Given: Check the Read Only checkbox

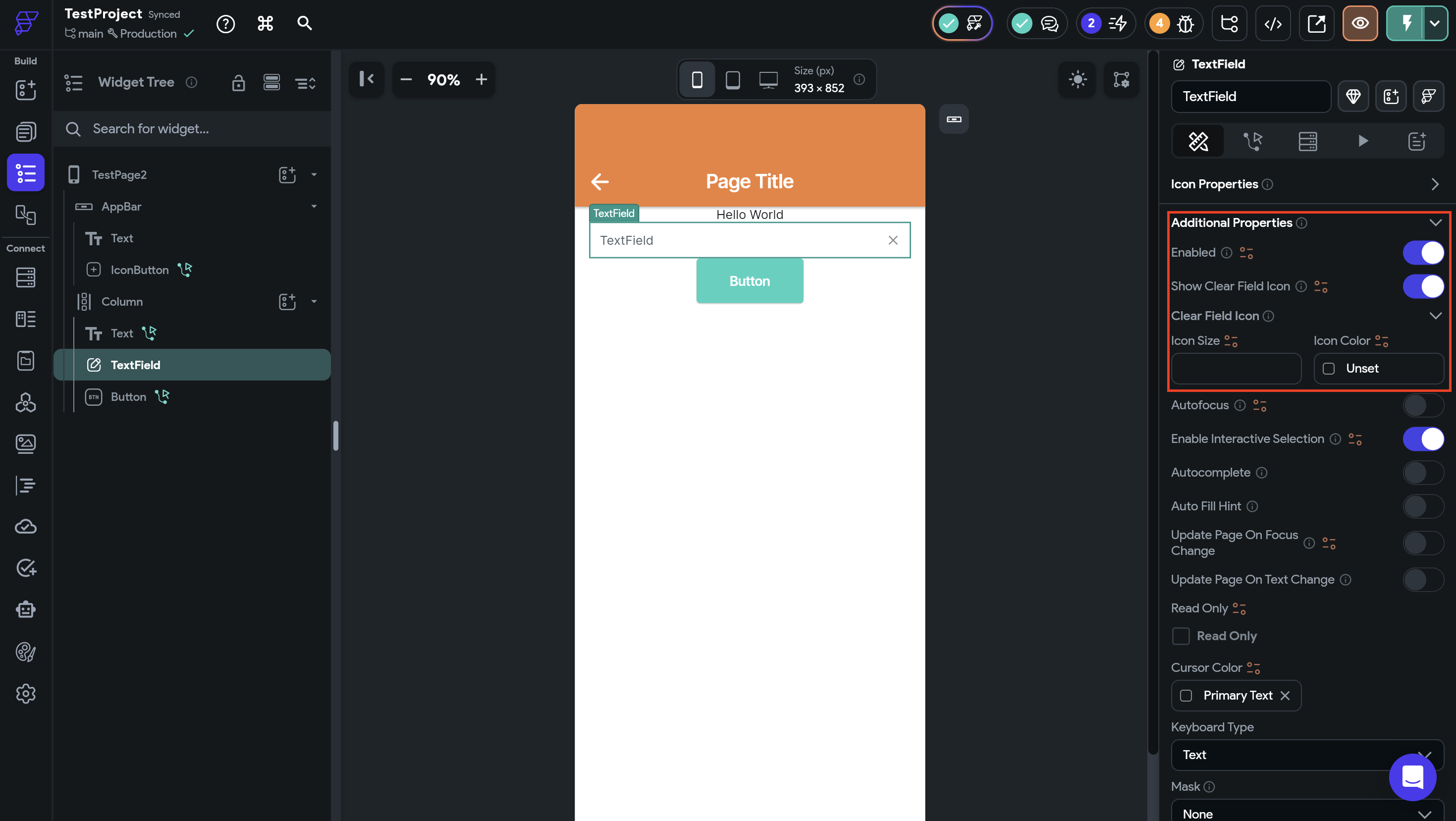Looking at the screenshot, I should (x=1181, y=636).
